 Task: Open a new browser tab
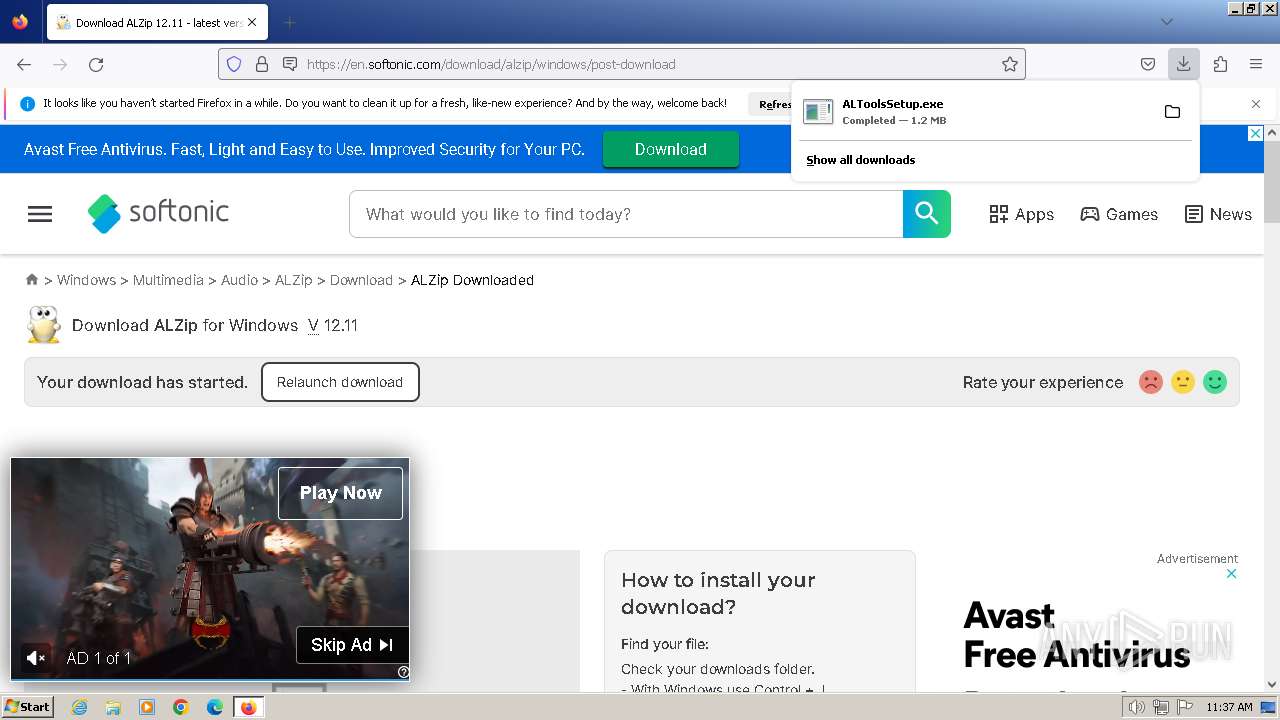click(x=289, y=22)
